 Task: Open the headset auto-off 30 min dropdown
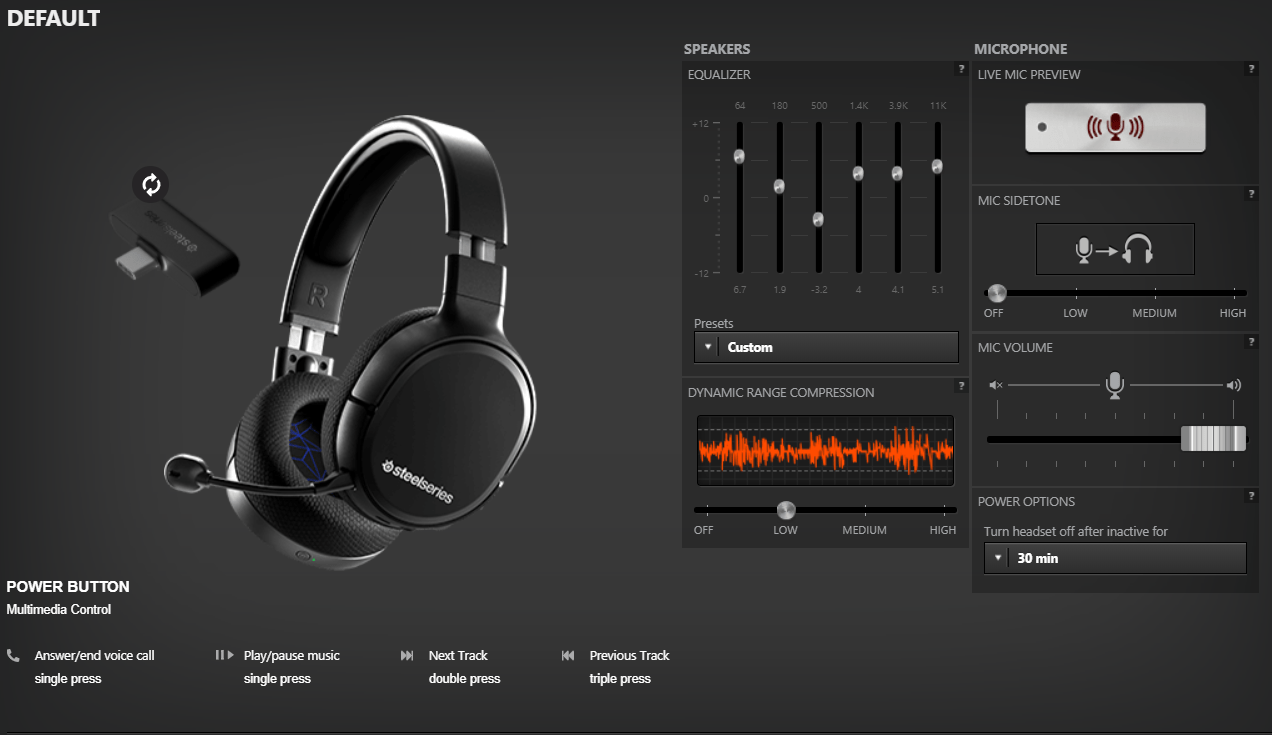point(1115,558)
